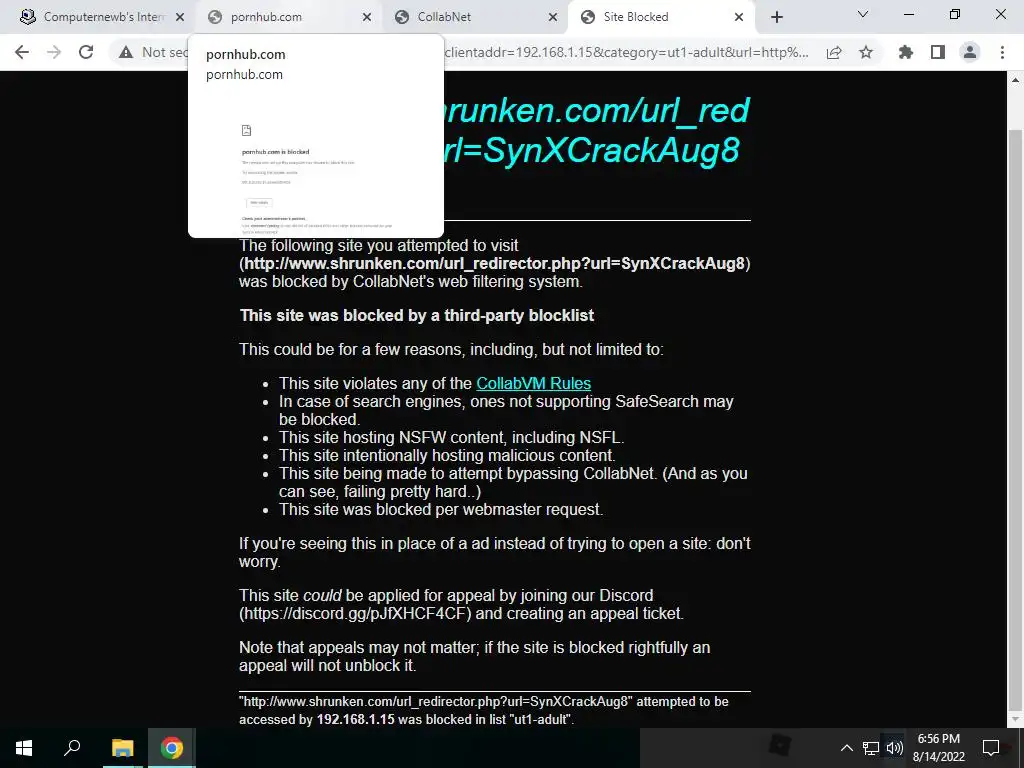Open the notification center icon
The width and height of the screenshot is (1024, 768).
click(991, 748)
